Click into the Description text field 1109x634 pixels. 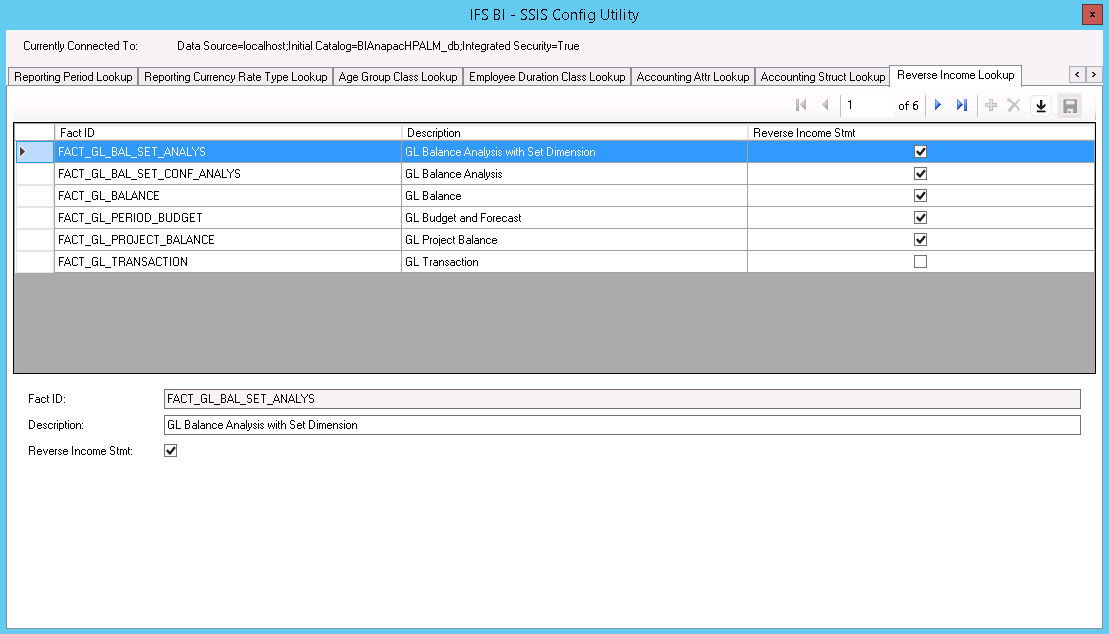(x=621, y=425)
